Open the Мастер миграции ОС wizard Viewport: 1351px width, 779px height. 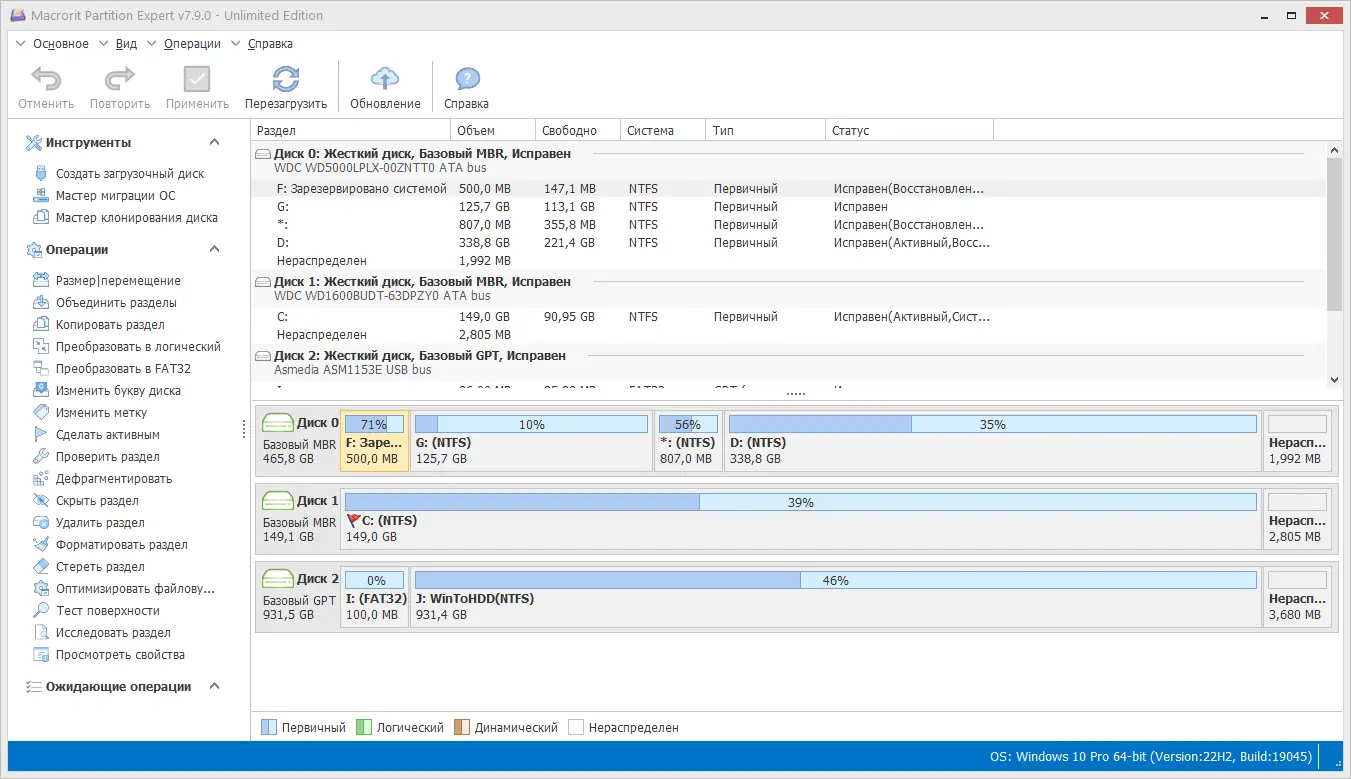click(119, 195)
